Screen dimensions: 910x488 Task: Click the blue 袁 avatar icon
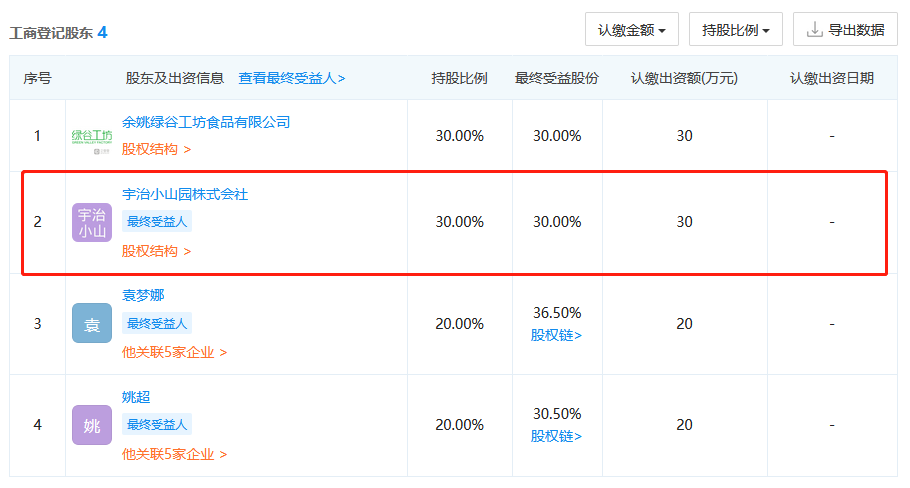tap(92, 323)
